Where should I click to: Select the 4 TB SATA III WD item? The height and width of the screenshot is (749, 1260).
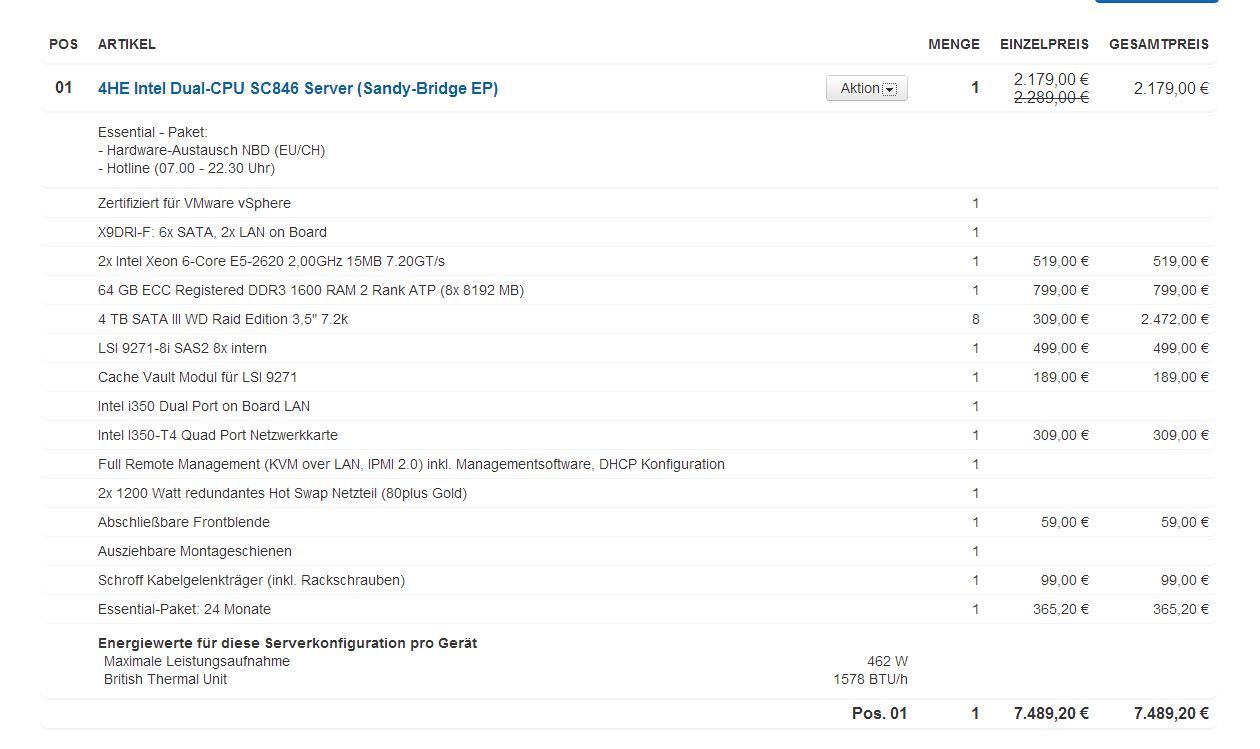tap(222, 319)
